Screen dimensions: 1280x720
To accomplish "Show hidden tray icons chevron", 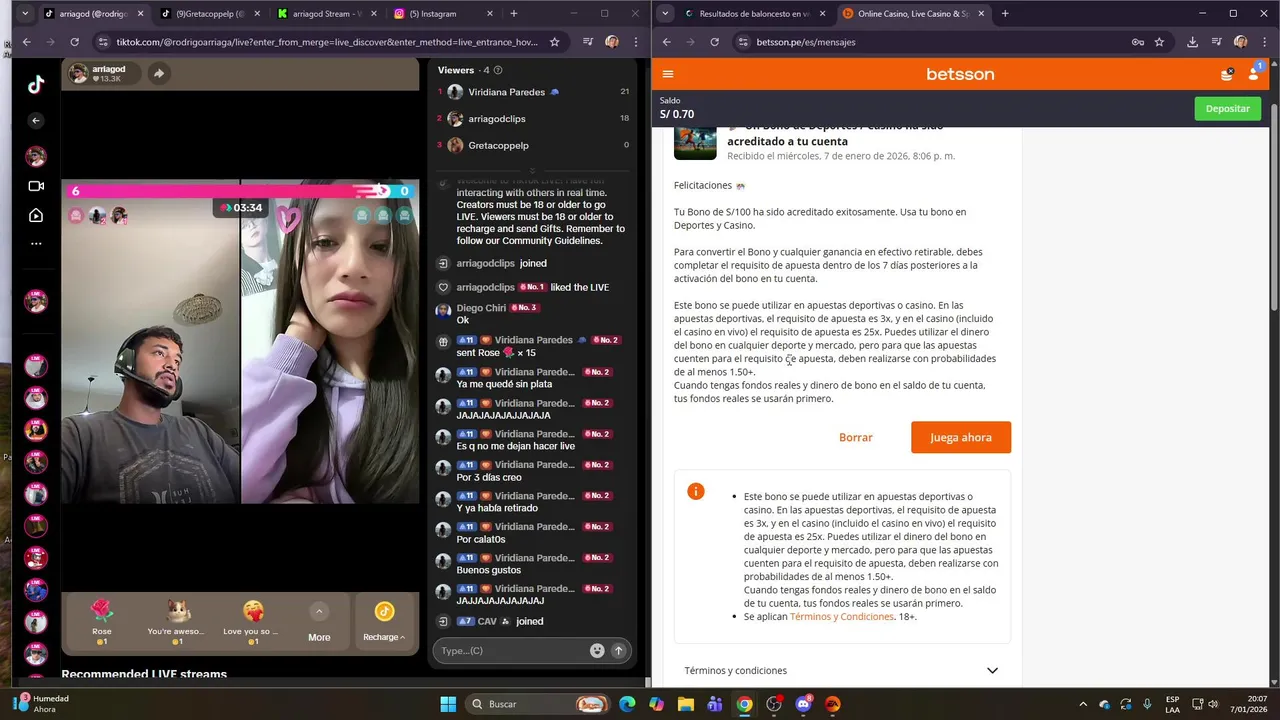I will click(1083, 704).
